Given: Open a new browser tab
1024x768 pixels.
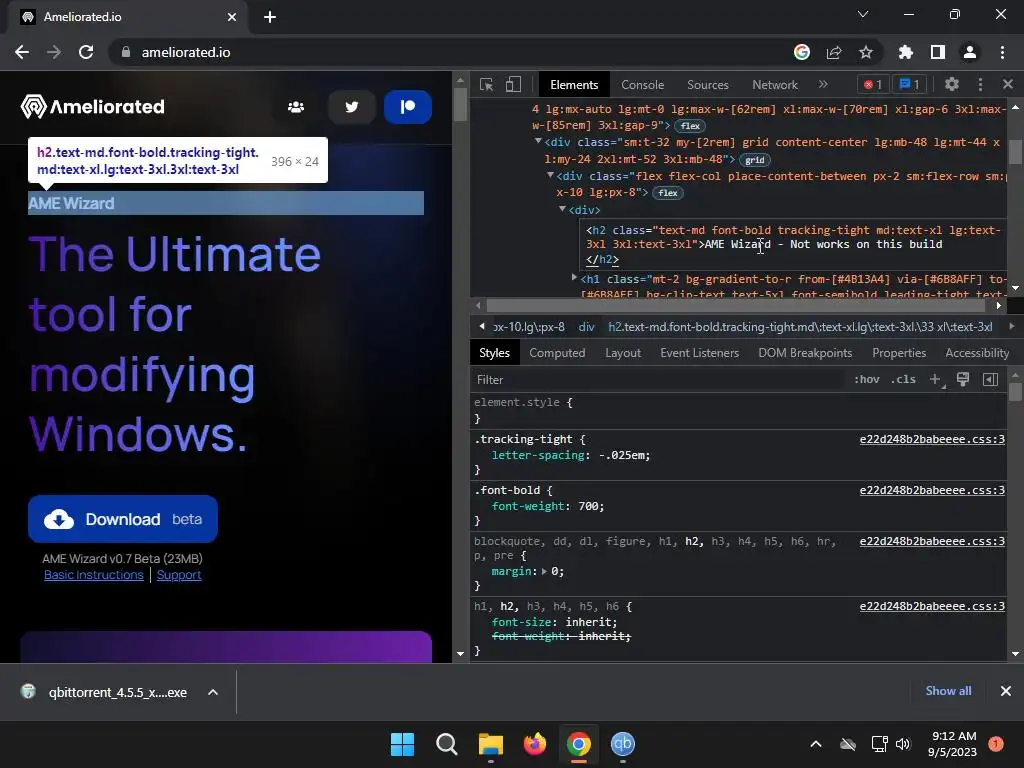Looking at the screenshot, I should [x=270, y=17].
